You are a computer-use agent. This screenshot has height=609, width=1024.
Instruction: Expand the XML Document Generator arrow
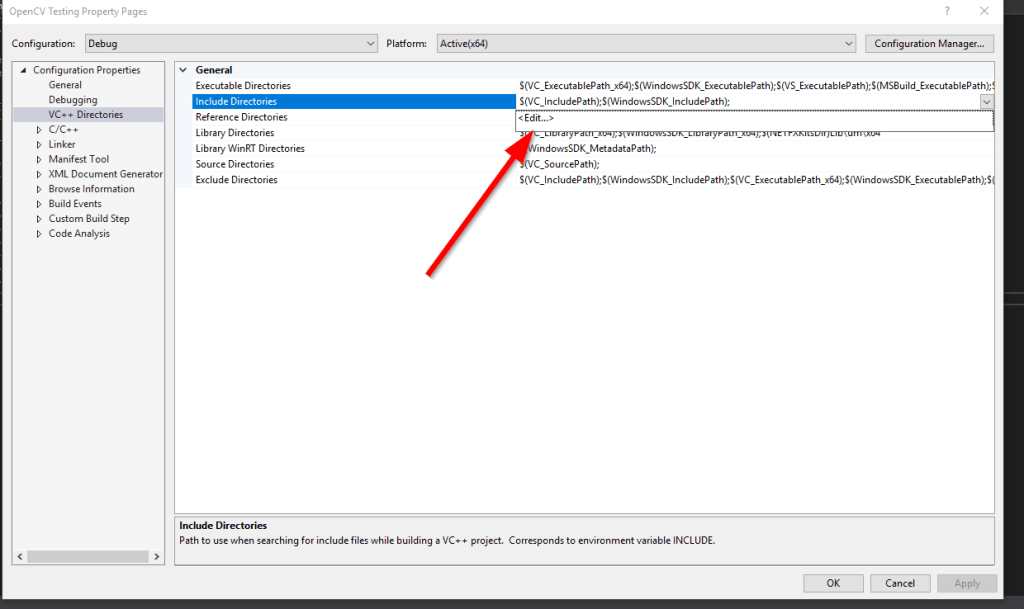tap(39, 174)
